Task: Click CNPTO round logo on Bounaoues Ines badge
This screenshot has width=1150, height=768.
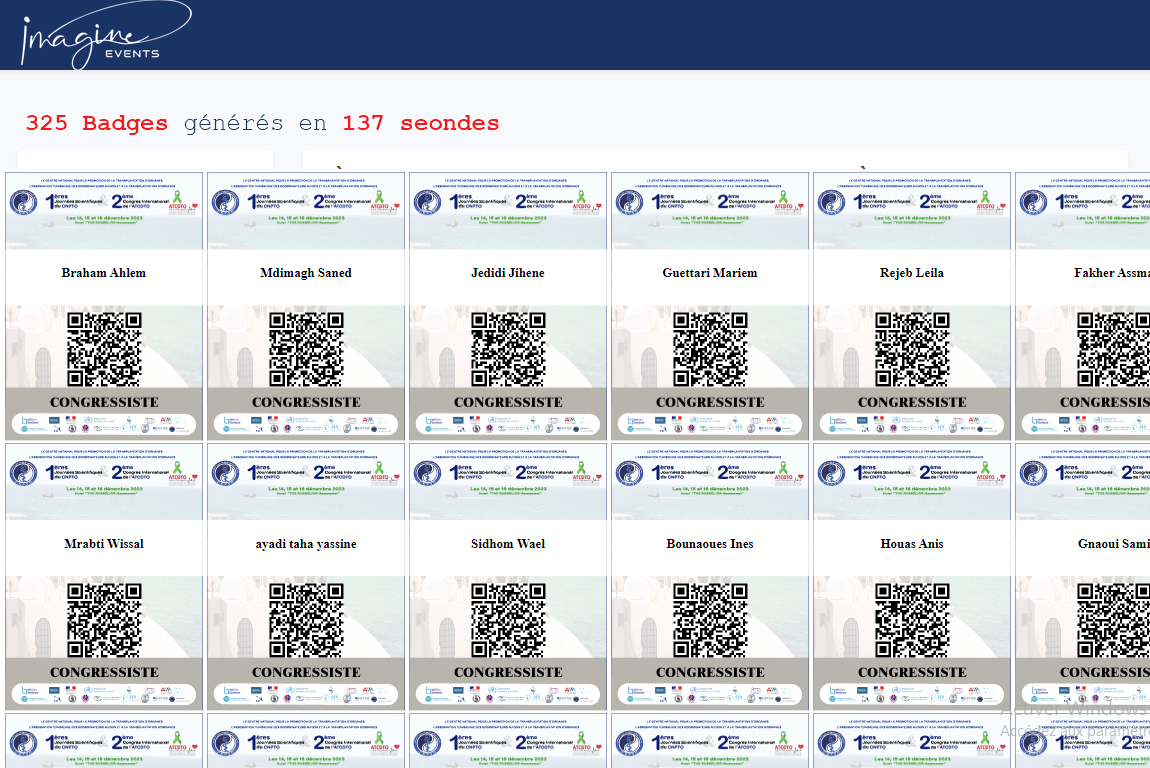Action: coord(629,472)
